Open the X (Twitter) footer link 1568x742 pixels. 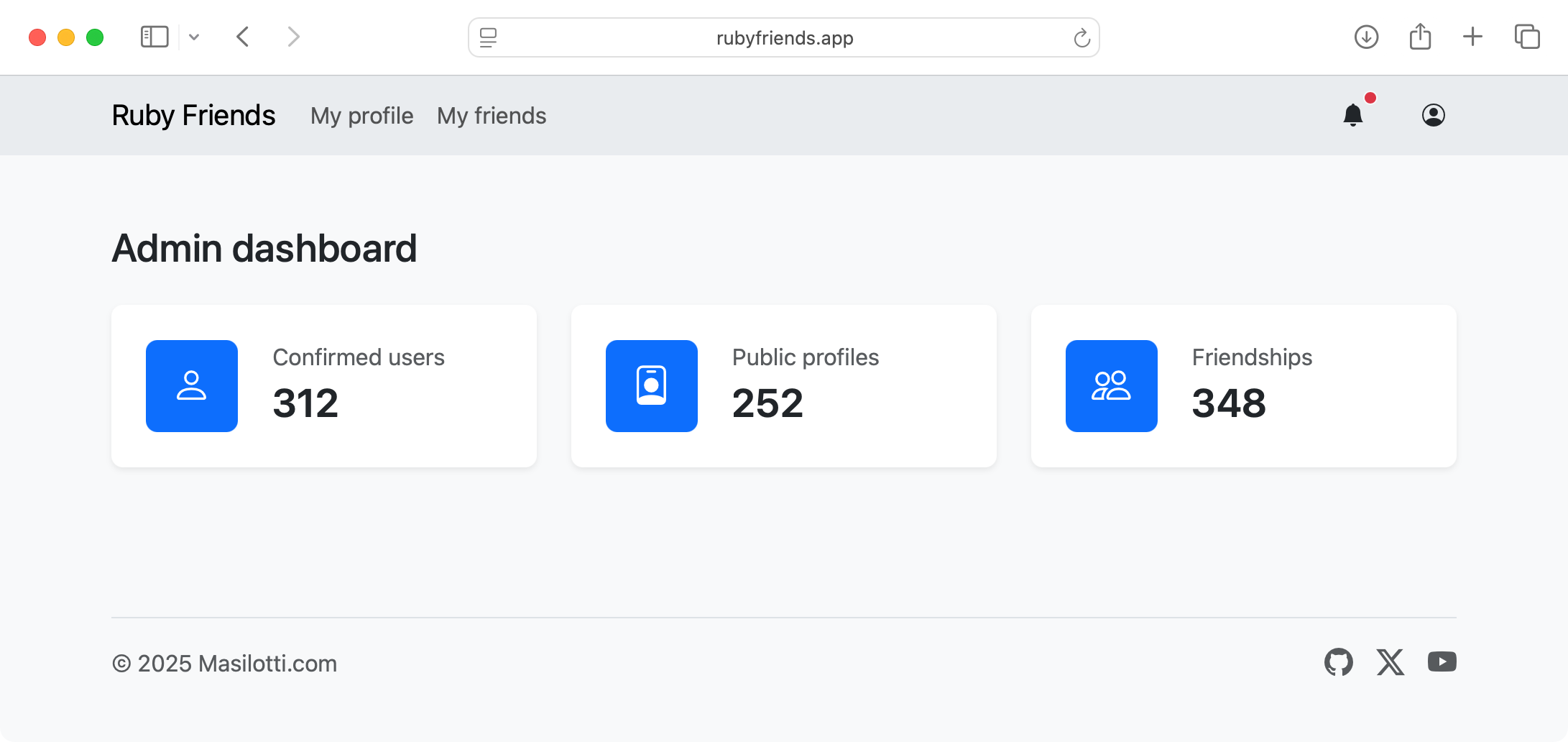(x=1391, y=662)
